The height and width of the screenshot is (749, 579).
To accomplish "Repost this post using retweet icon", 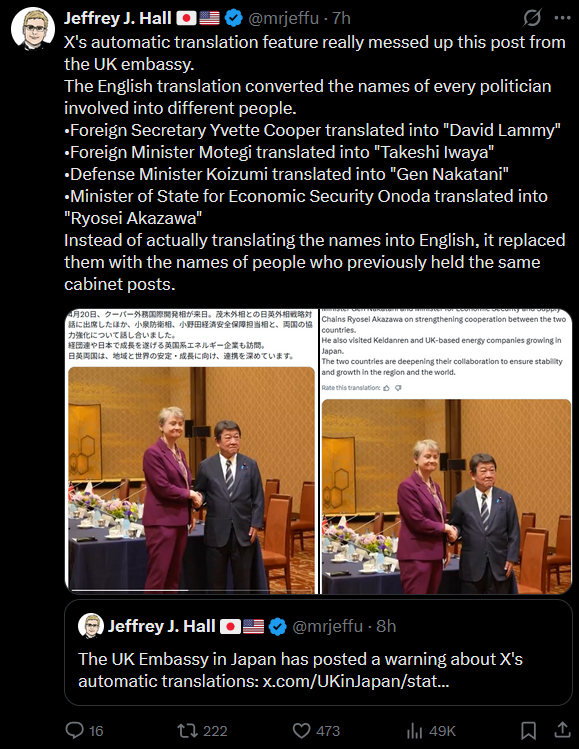I will tap(188, 730).
